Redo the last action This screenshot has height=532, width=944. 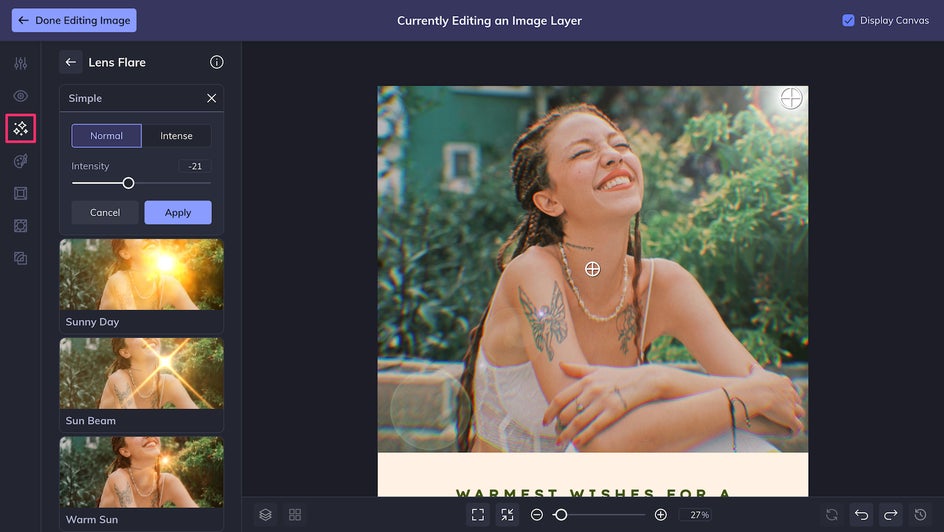(891, 515)
